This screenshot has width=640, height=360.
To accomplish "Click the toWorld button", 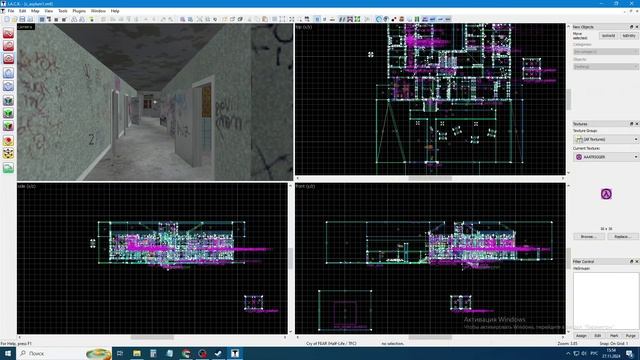I will coord(608,36).
